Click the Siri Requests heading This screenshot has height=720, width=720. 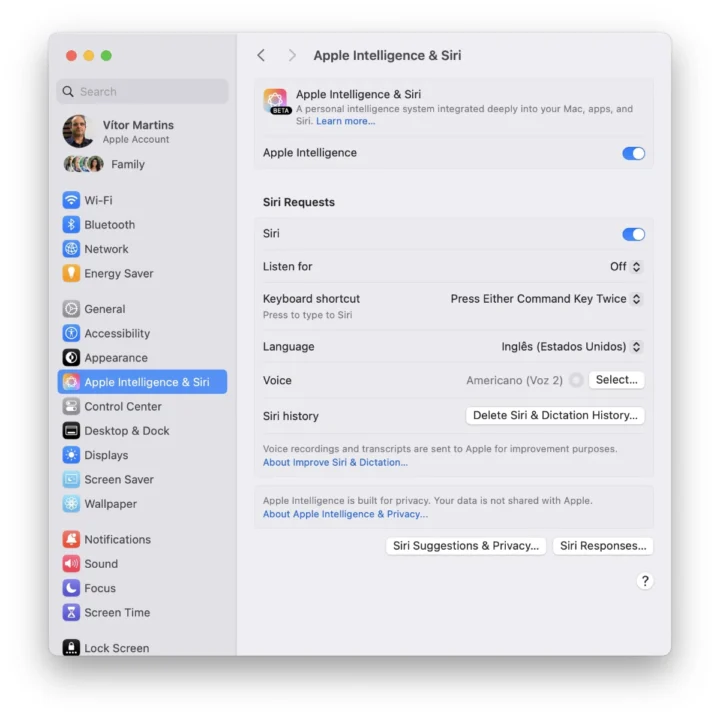point(298,202)
